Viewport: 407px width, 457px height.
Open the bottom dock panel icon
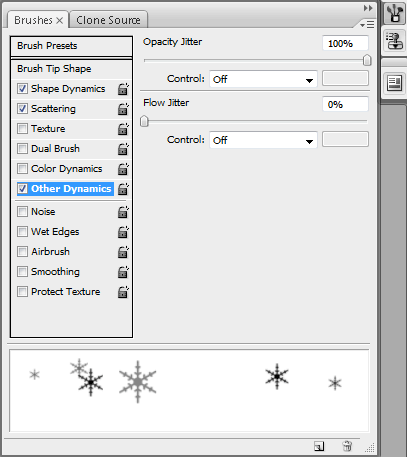[x=394, y=83]
